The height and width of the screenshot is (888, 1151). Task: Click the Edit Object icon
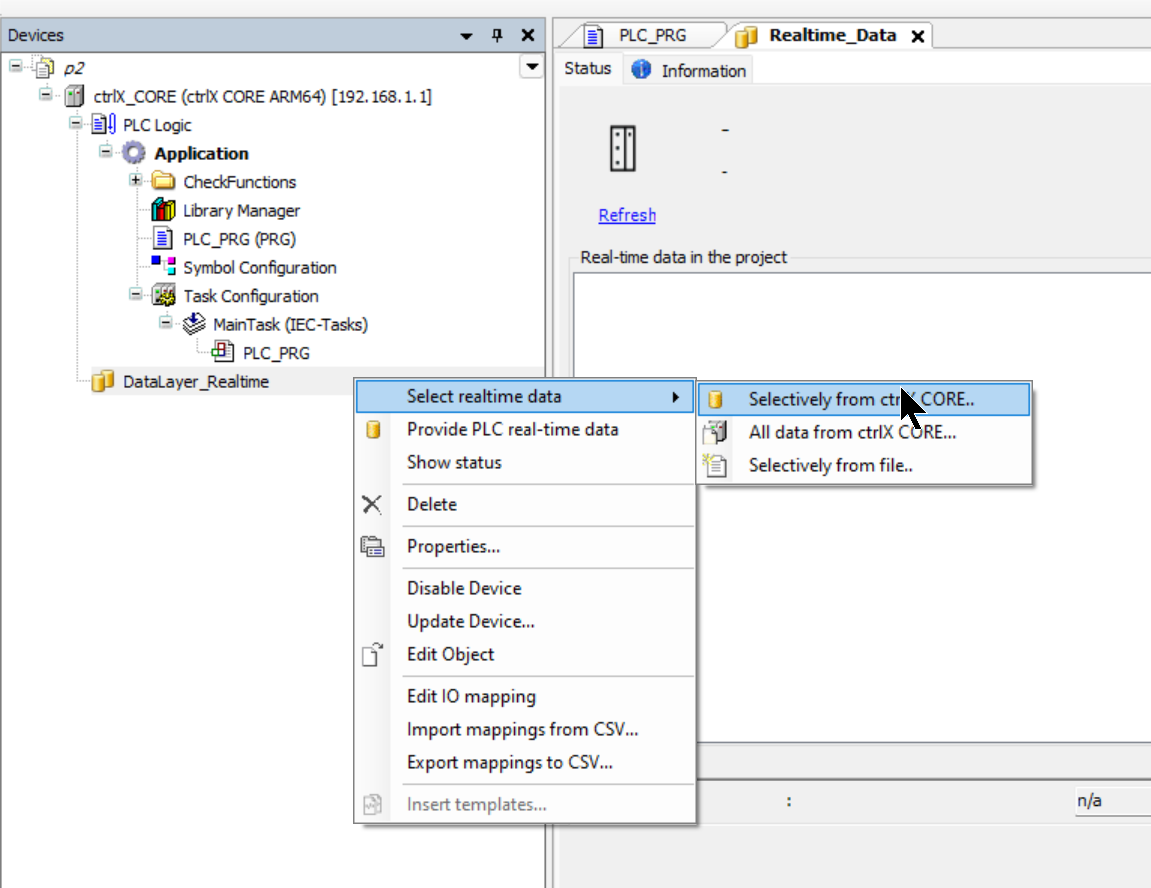(372, 654)
